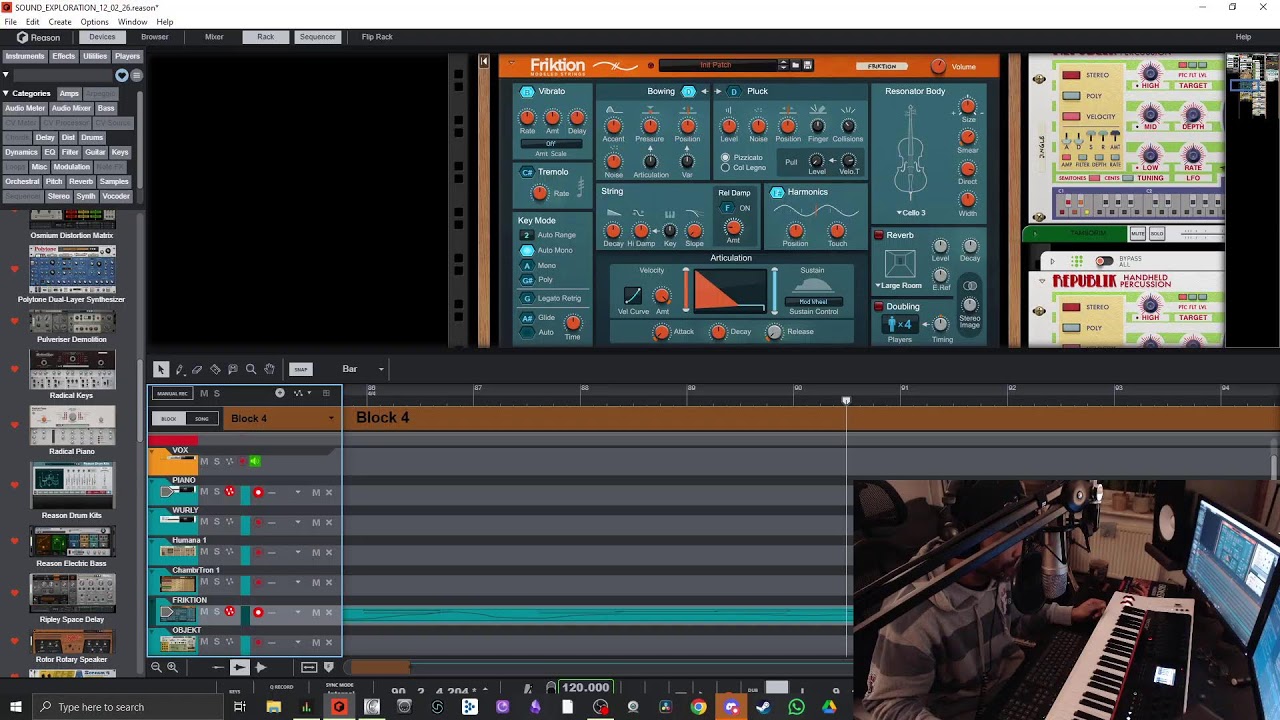Open Windows Start menu
The image size is (1280, 720).
tap(16, 707)
